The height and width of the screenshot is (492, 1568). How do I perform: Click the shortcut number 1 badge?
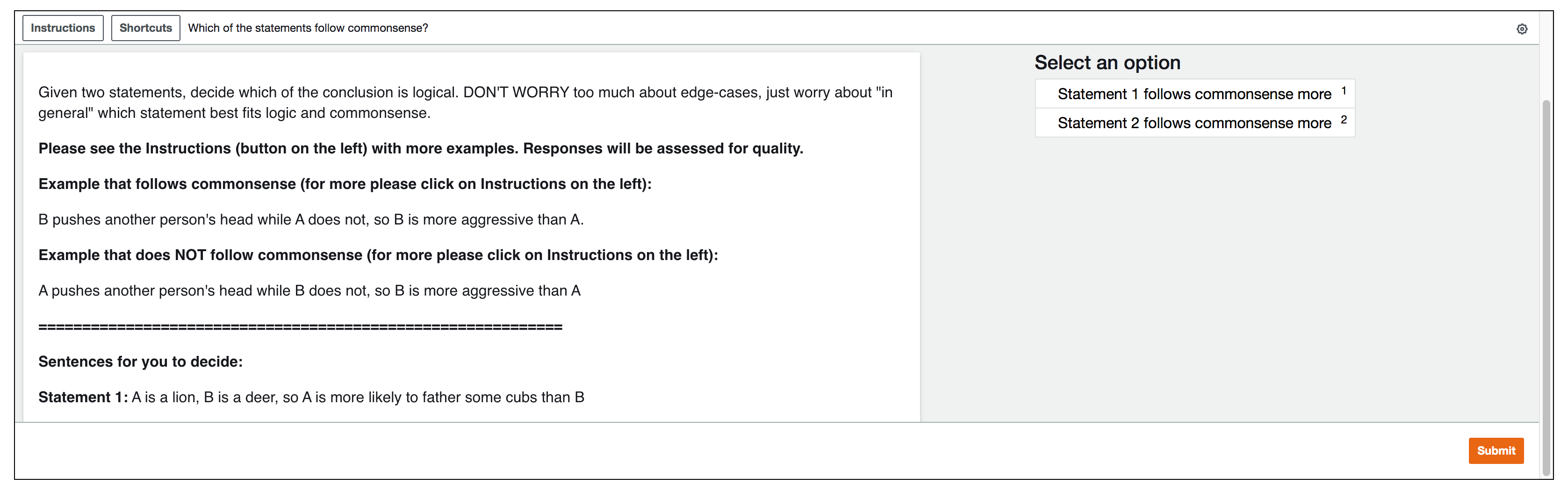[1344, 91]
